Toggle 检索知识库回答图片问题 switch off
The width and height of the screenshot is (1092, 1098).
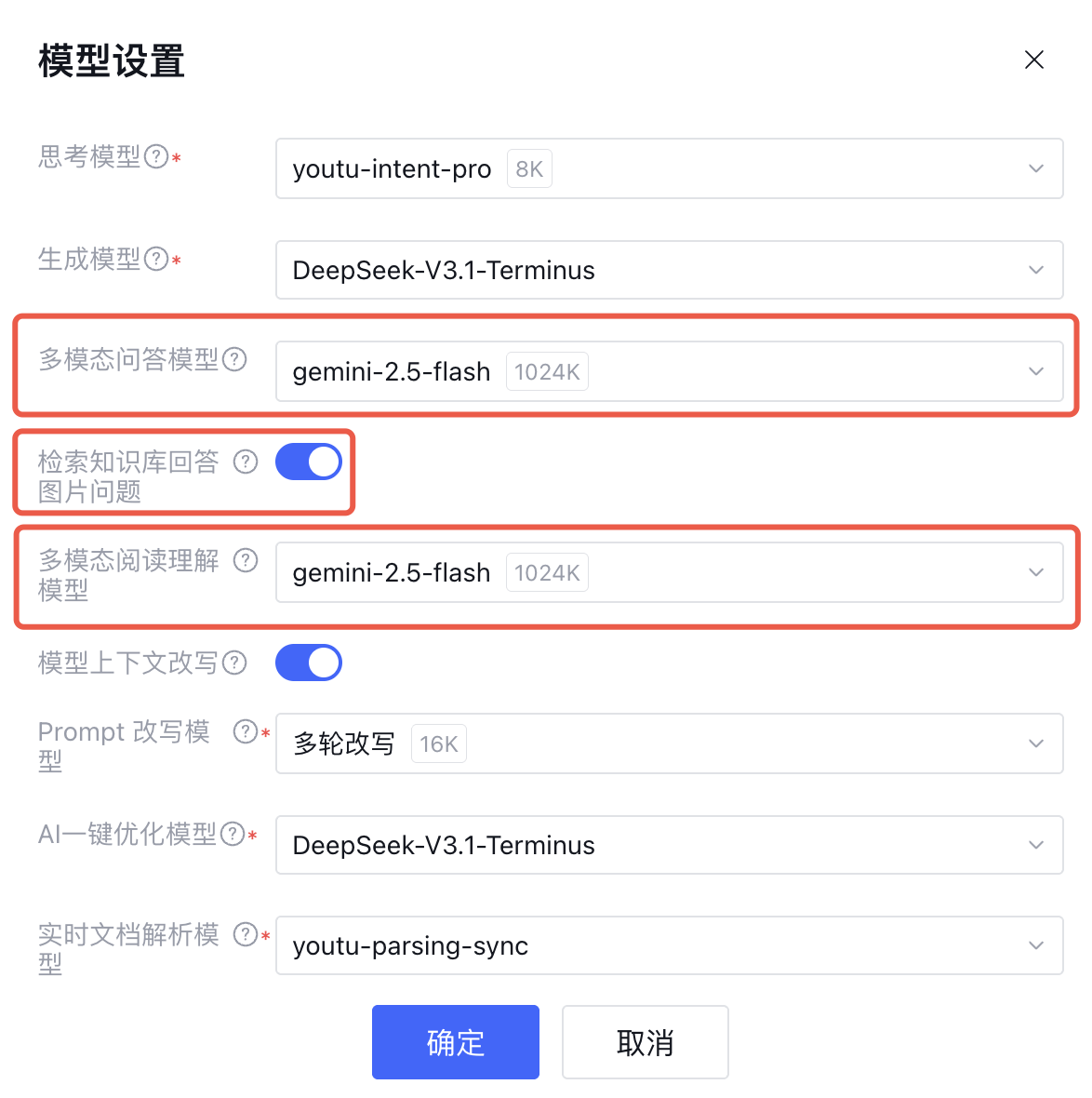[x=309, y=462]
